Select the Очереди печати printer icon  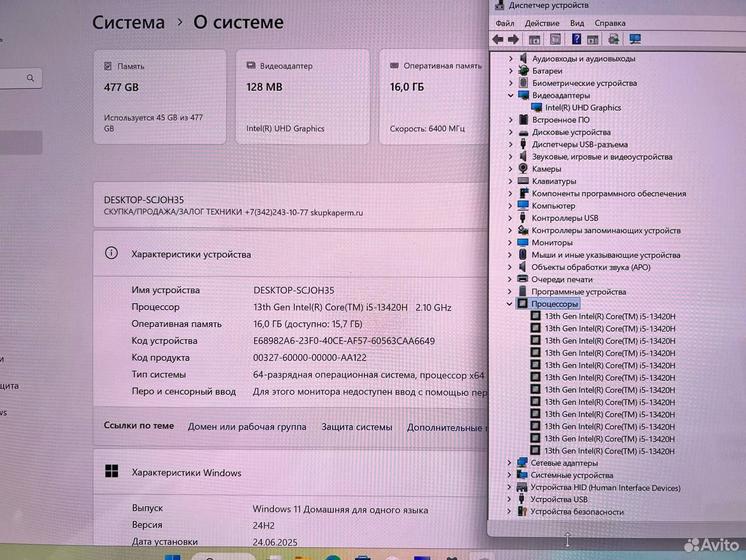point(522,279)
